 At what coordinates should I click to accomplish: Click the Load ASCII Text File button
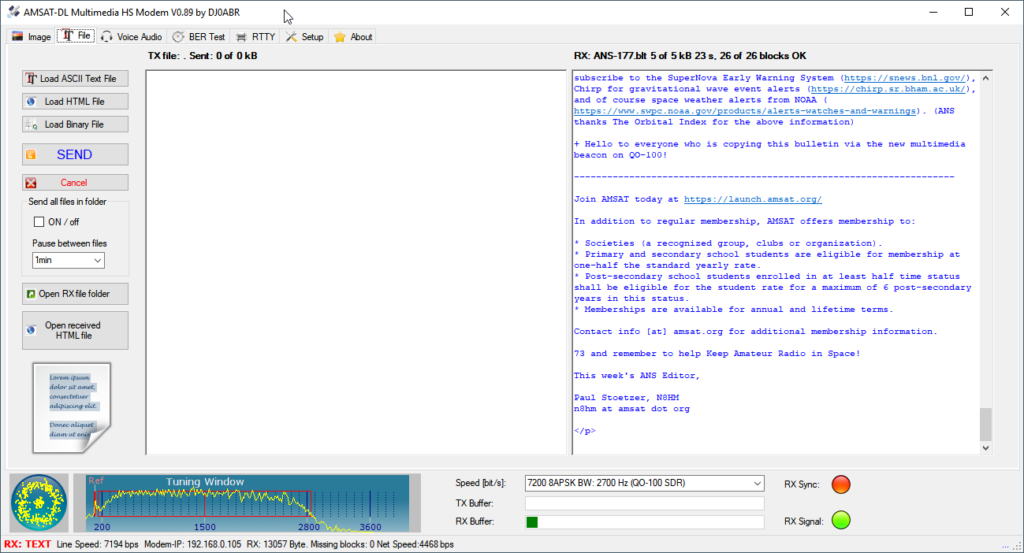(75, 78)
